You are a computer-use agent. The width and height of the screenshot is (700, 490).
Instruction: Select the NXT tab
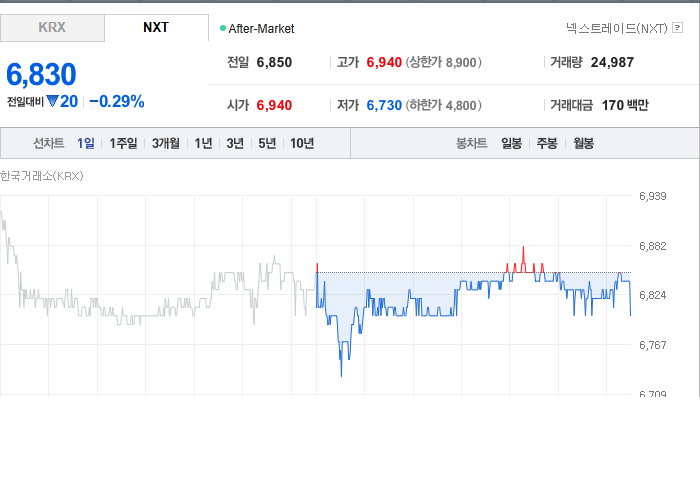pos(156,28)
